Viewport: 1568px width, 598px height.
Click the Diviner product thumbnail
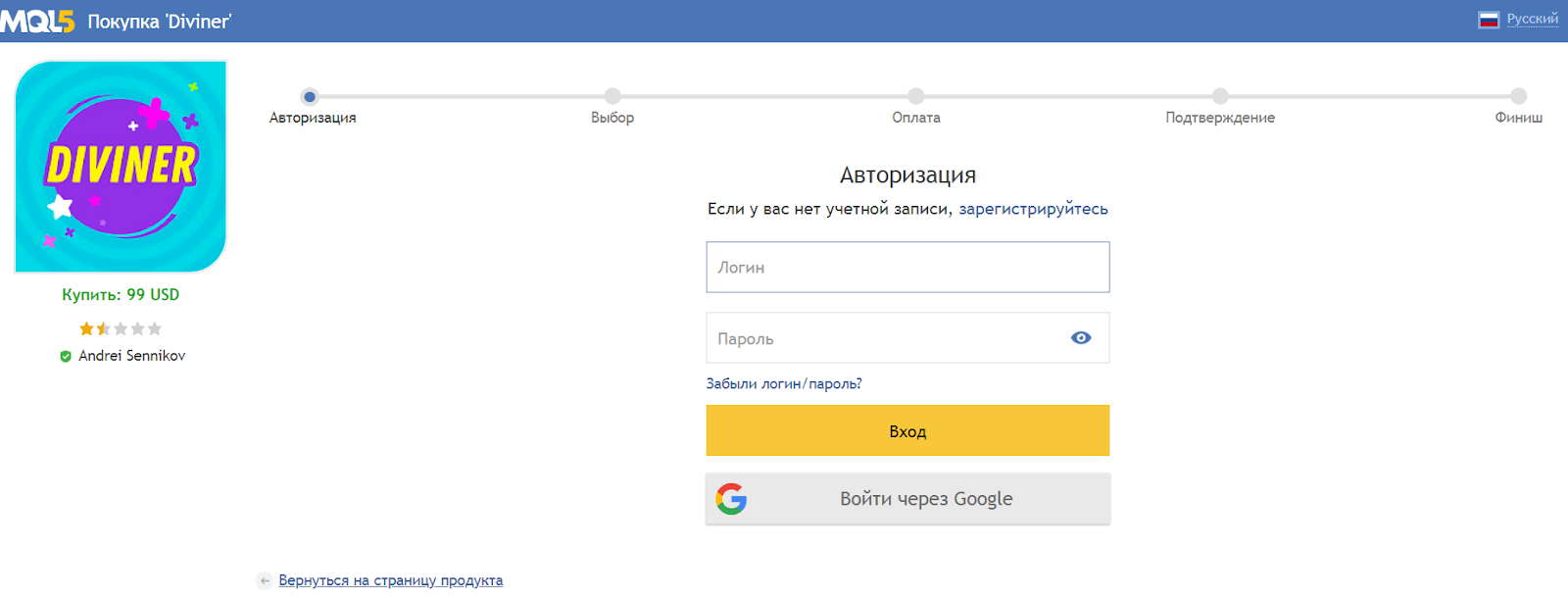[x=121, y=167]
